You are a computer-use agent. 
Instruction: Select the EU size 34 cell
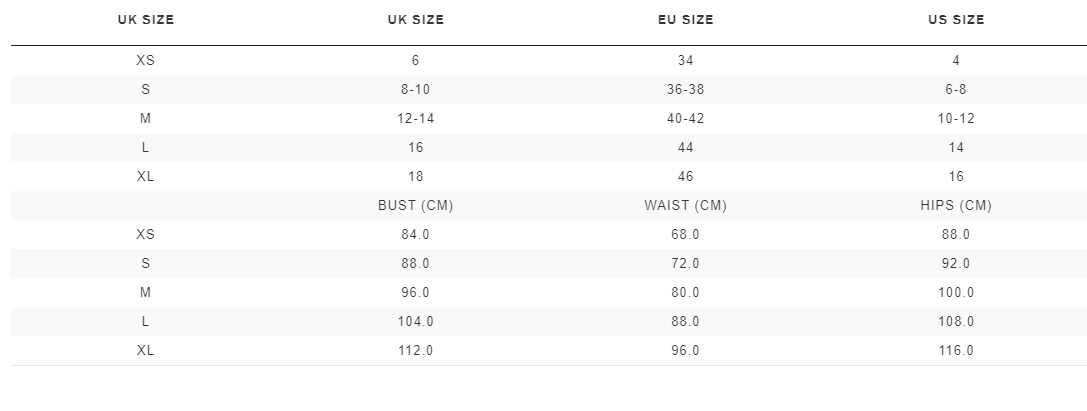coord(686,61)
